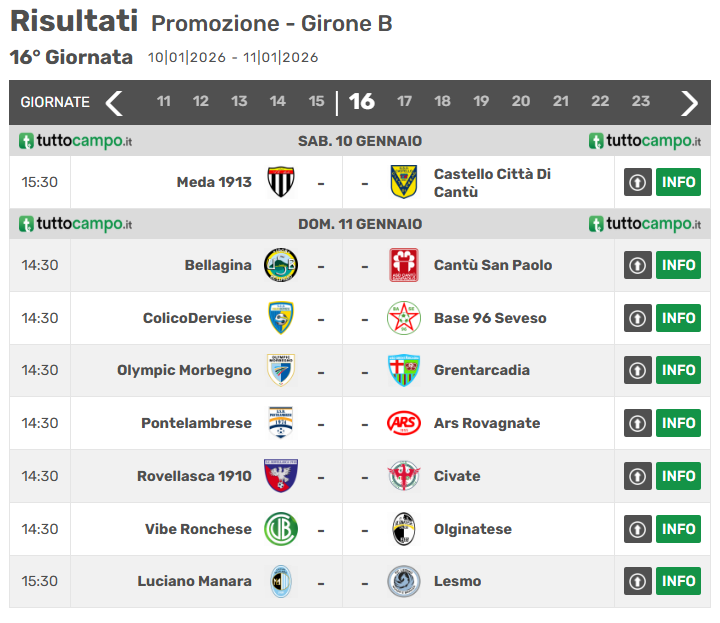Select giornata 17 tab
The width and height of the screenshot is (720, 623).
[x=404, y=102]
